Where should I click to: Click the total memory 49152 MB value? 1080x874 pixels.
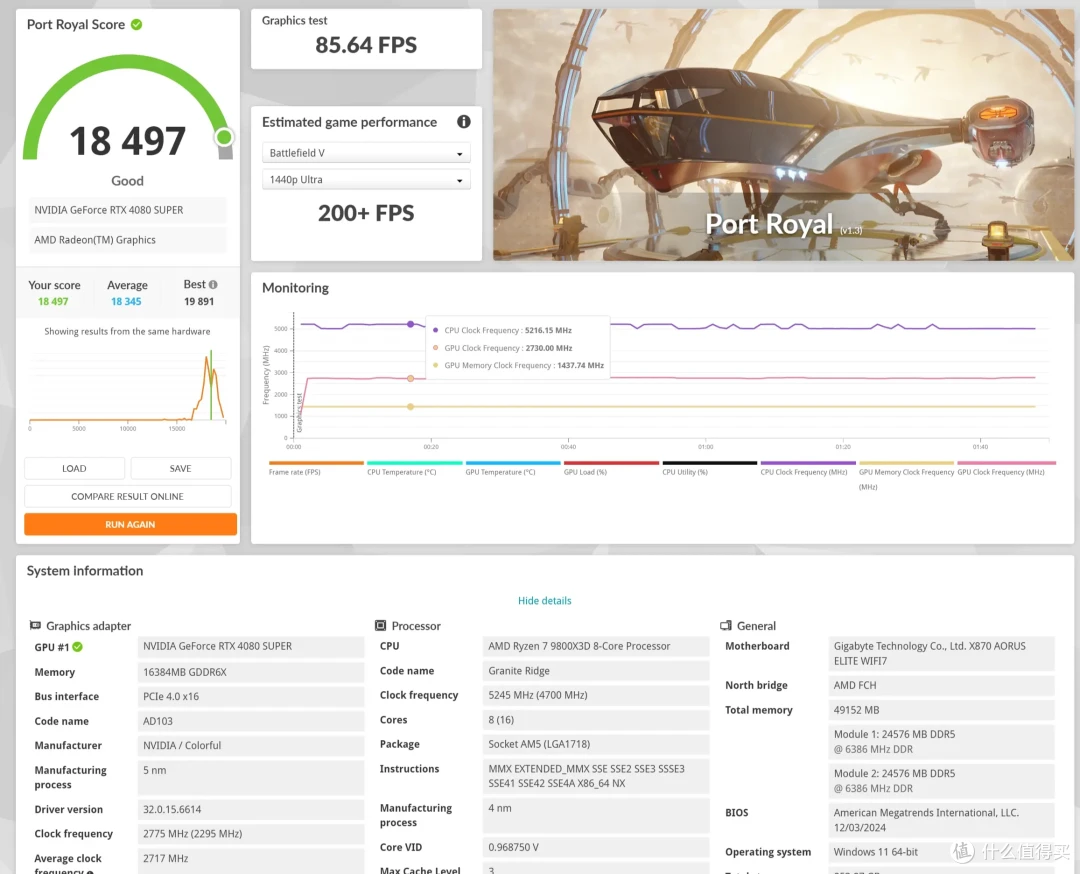[941, 710]
